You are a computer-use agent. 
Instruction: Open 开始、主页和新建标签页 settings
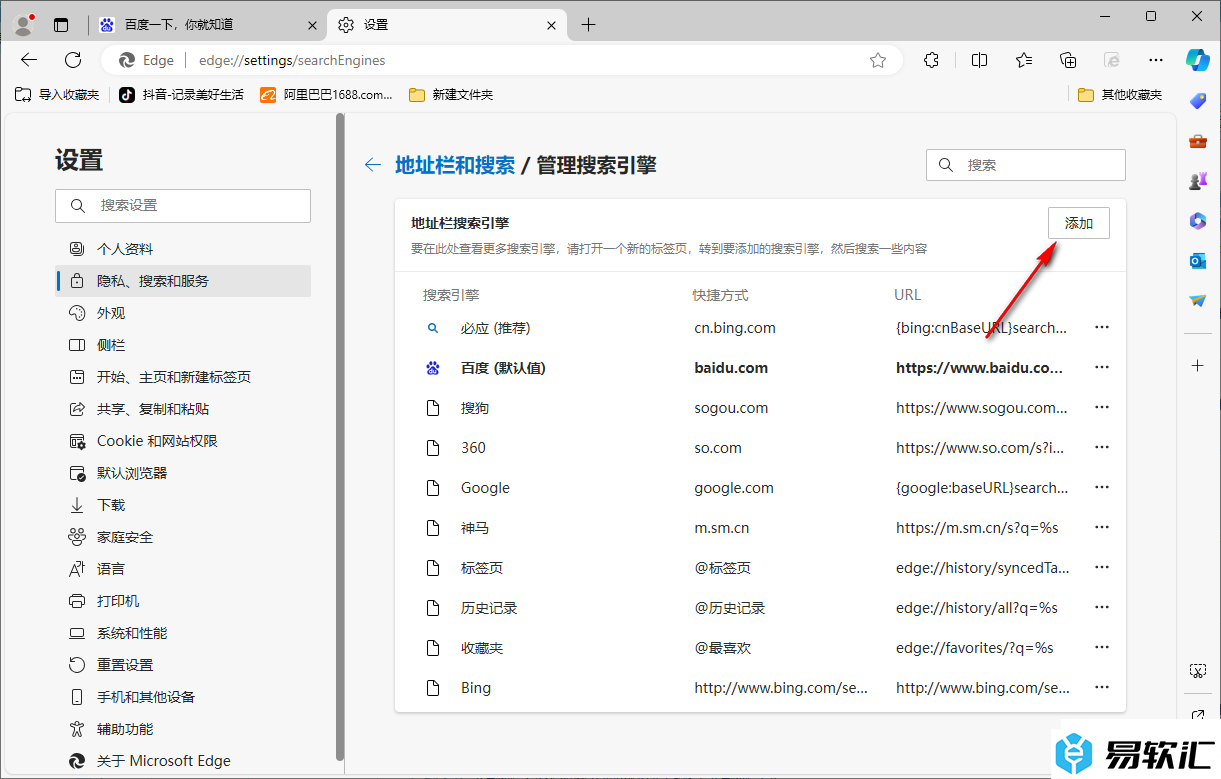tap(183, 377)
